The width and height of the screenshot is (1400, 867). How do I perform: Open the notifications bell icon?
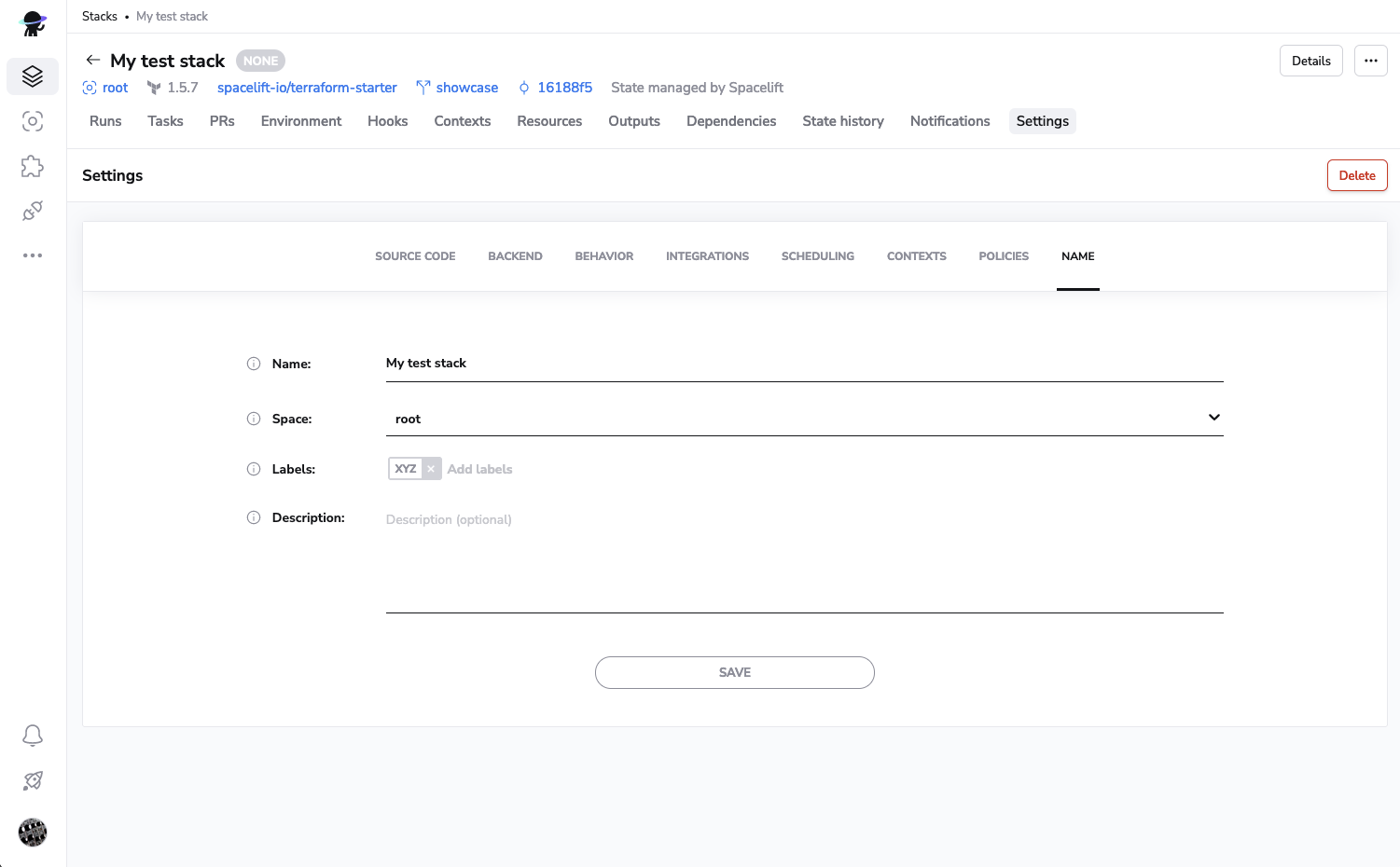pos(33,736)
